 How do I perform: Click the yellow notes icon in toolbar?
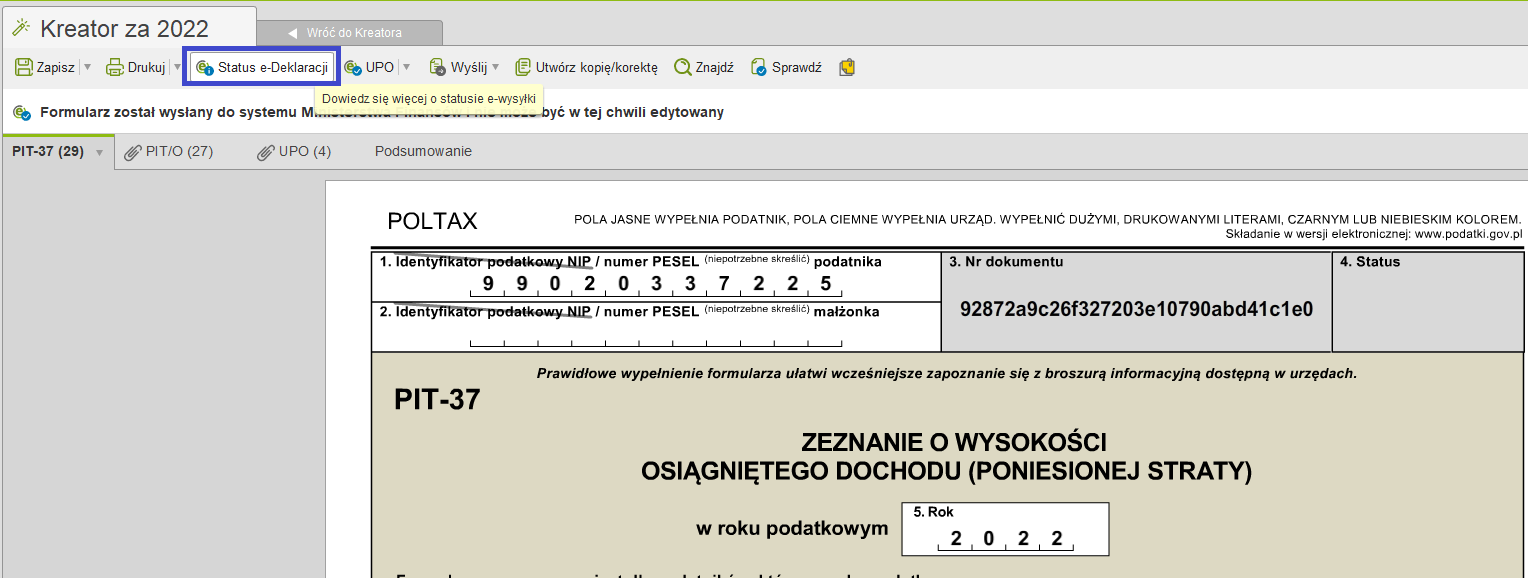[x=847, y=68]
